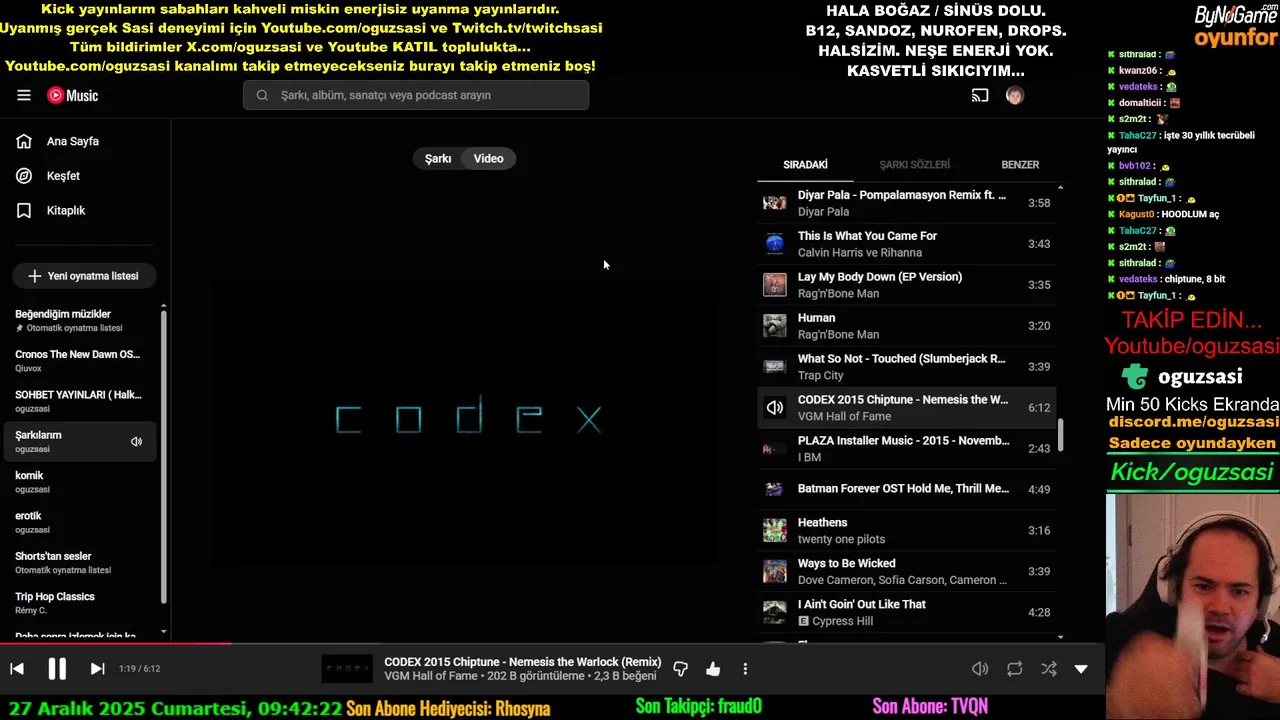Toggle repeat mode

tap(1015, 669)
